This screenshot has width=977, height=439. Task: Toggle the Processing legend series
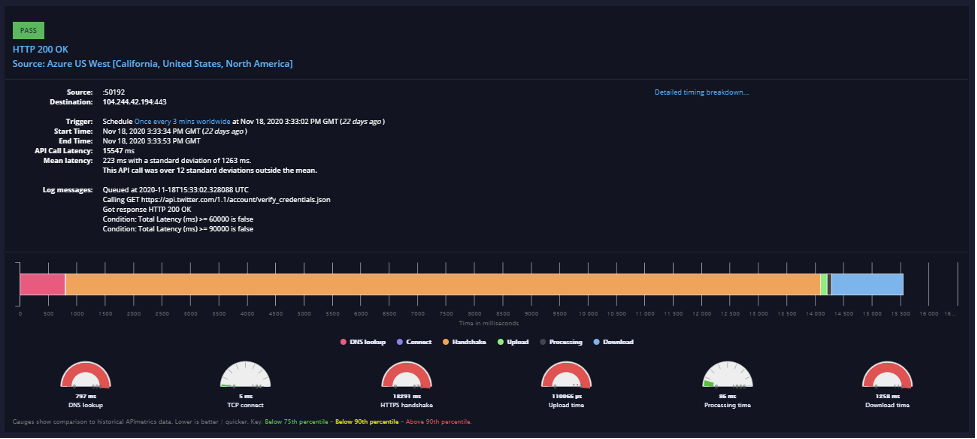[x=559, y=342]
